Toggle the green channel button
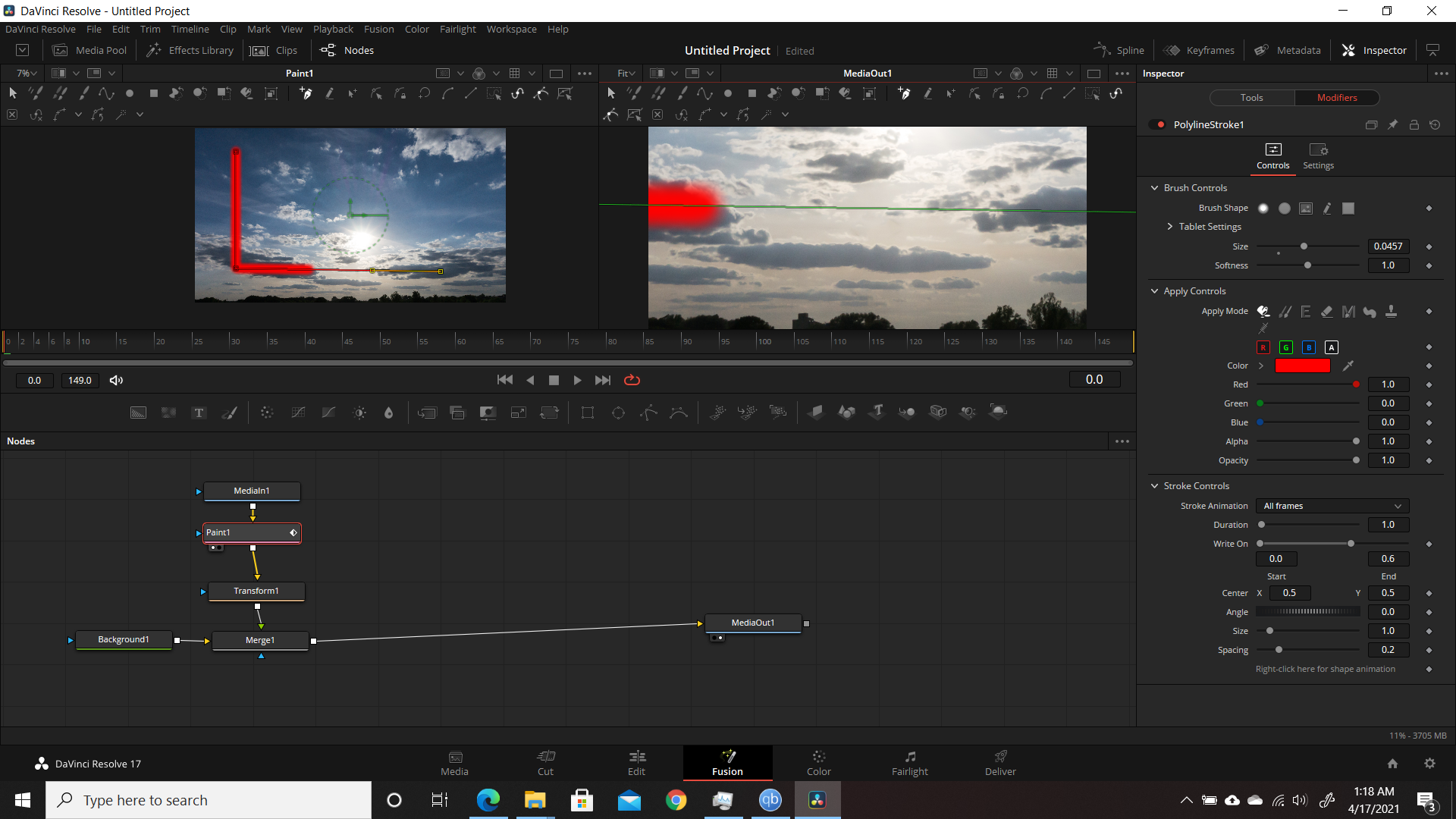Screen dimensions: 1456x819 (x=1286, y=347)
